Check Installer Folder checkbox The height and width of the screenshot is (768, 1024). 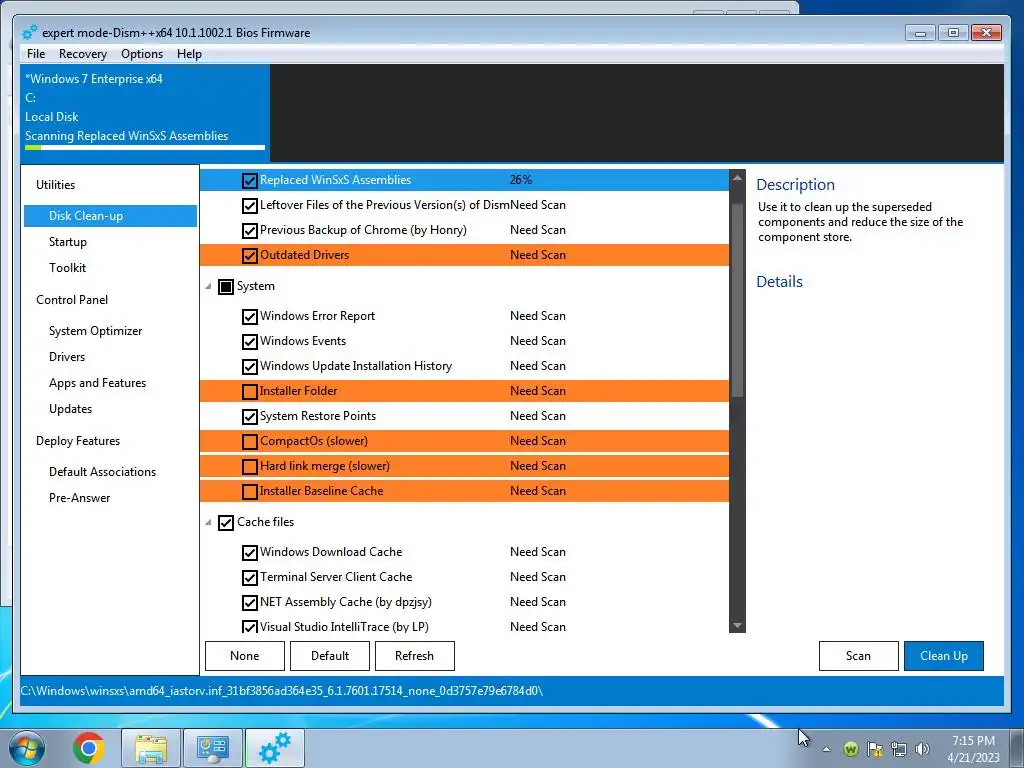pos(249,391)
